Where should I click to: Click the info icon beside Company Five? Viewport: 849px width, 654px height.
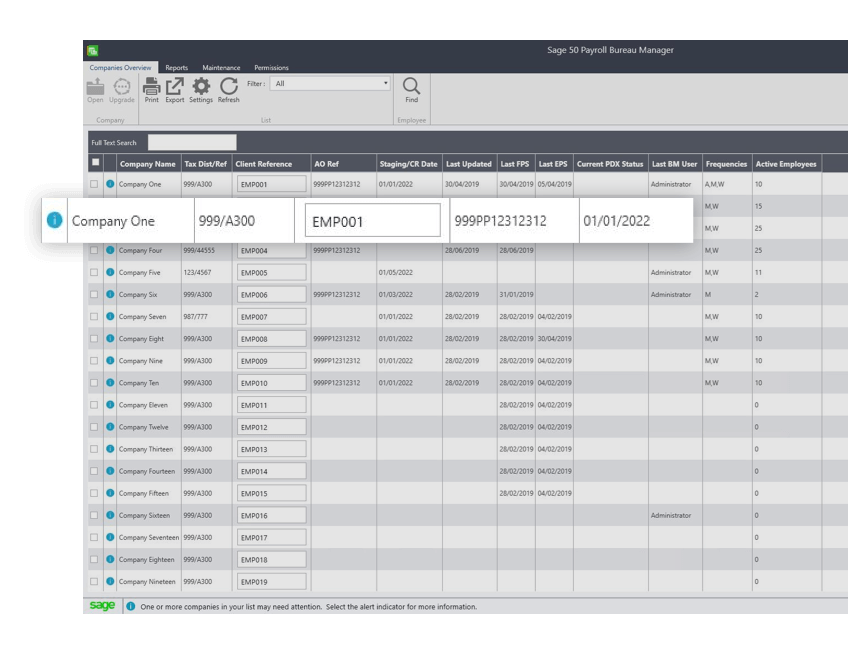pyautogui.click(x=111, y=272)
